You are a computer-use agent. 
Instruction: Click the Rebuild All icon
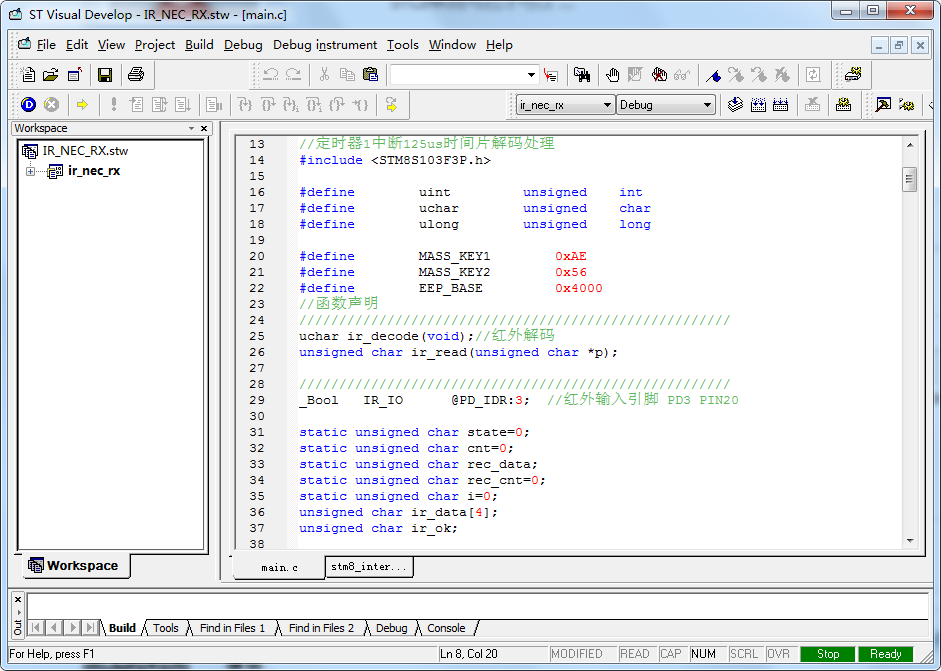pyautogui.click(x=781, y=104)
